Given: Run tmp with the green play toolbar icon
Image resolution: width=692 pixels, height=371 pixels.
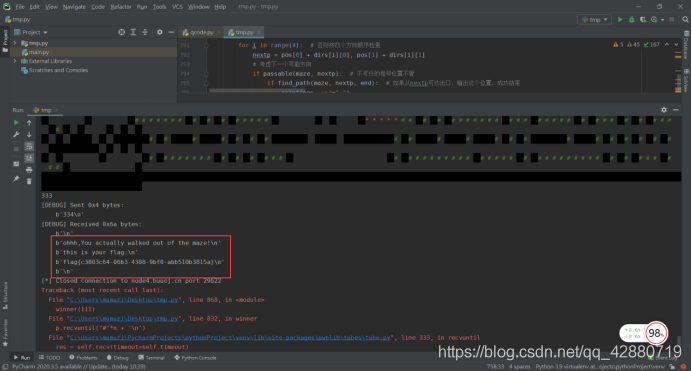Looking at the screenshot, I should click(x=620, y=20).
